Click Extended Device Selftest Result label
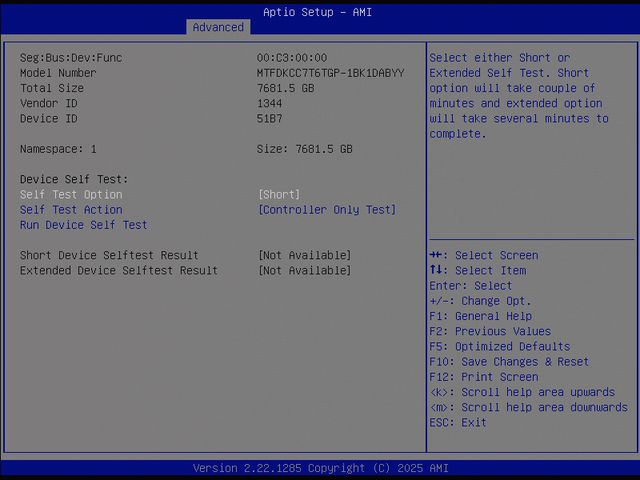Screen dimensions: 640x480 pyautogui.click(x=119, y=271)
